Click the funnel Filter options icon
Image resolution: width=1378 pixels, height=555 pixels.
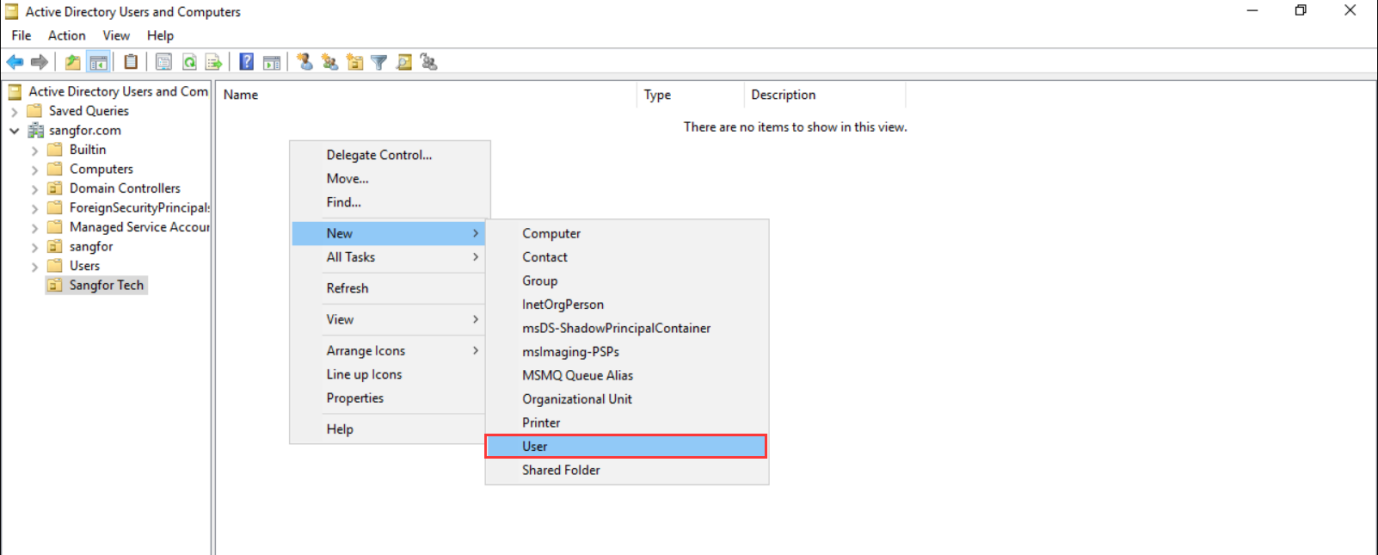[379, 62]
